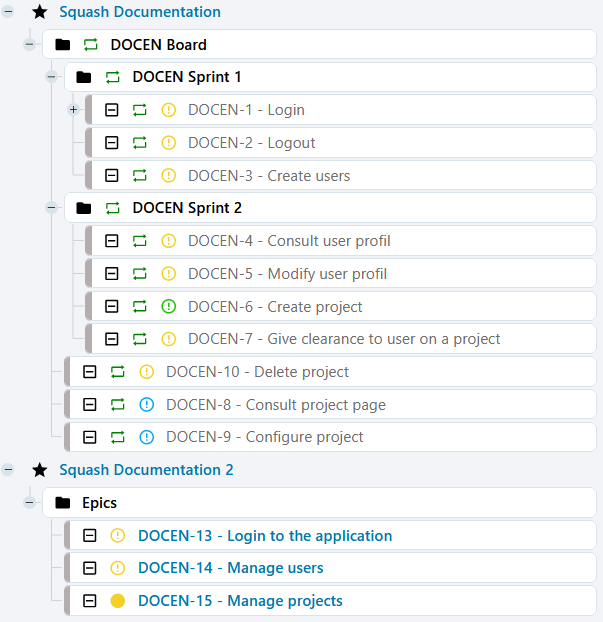603x622 pixels.
Task: Click the requirement box icon of DOCEN-3
Action: 112,175
